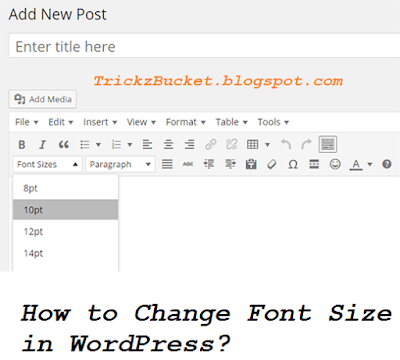Select 12pt font size
The height and width of the screenshot is (360, 400).
click(x=65, y=232)
